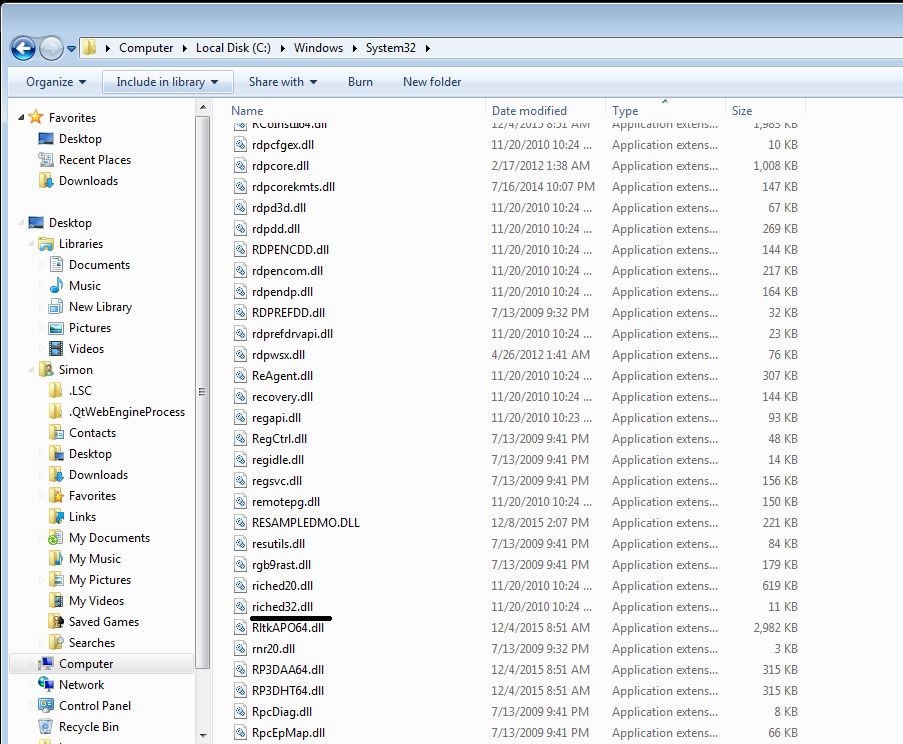The width and height of the screenshot is (903, 744).
Task: Click the Burn toolbar button
Action: 360,82
